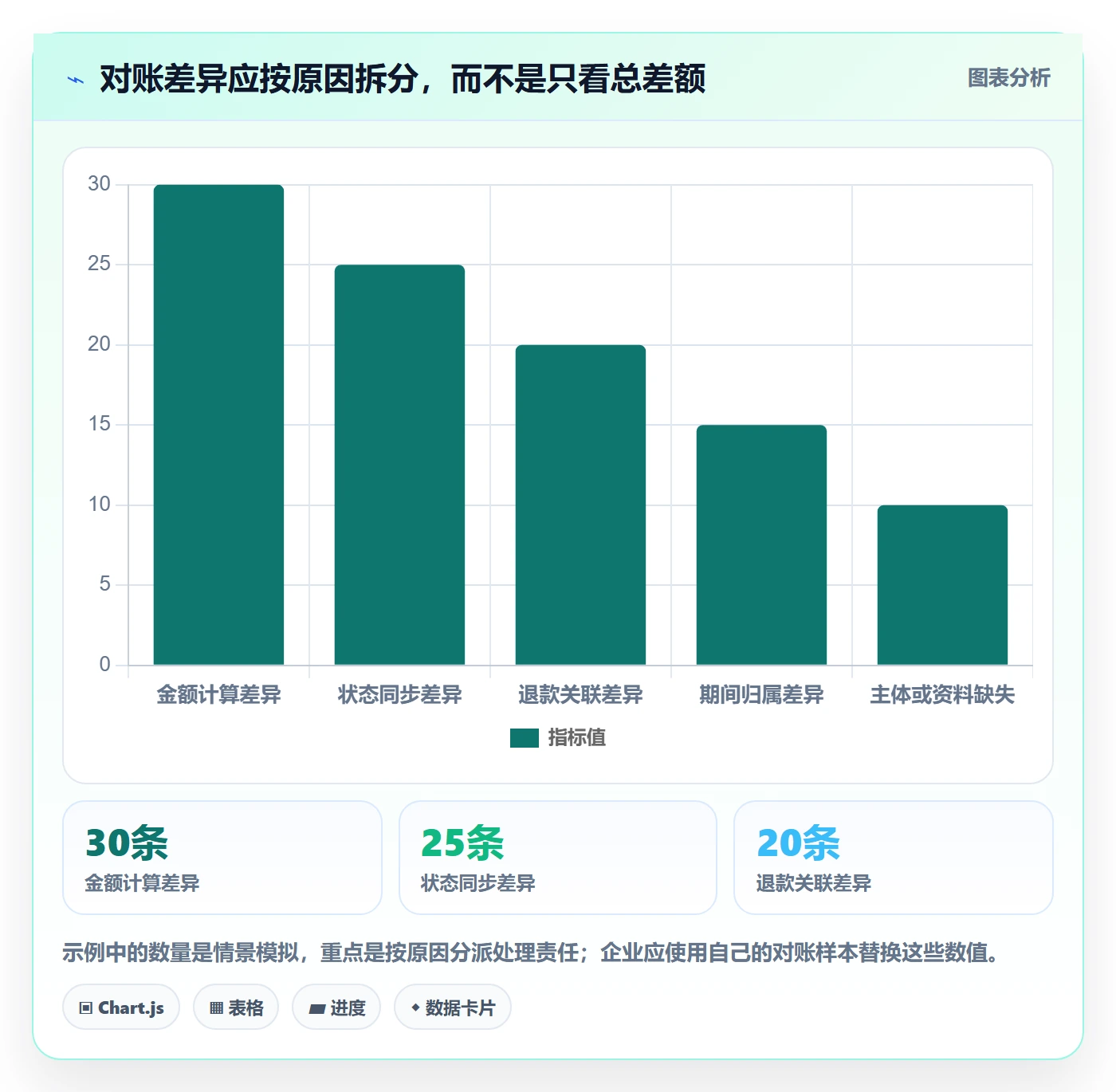Click the 指标值 legend label
1116x1092 pixels.
[x=577, y=738]
